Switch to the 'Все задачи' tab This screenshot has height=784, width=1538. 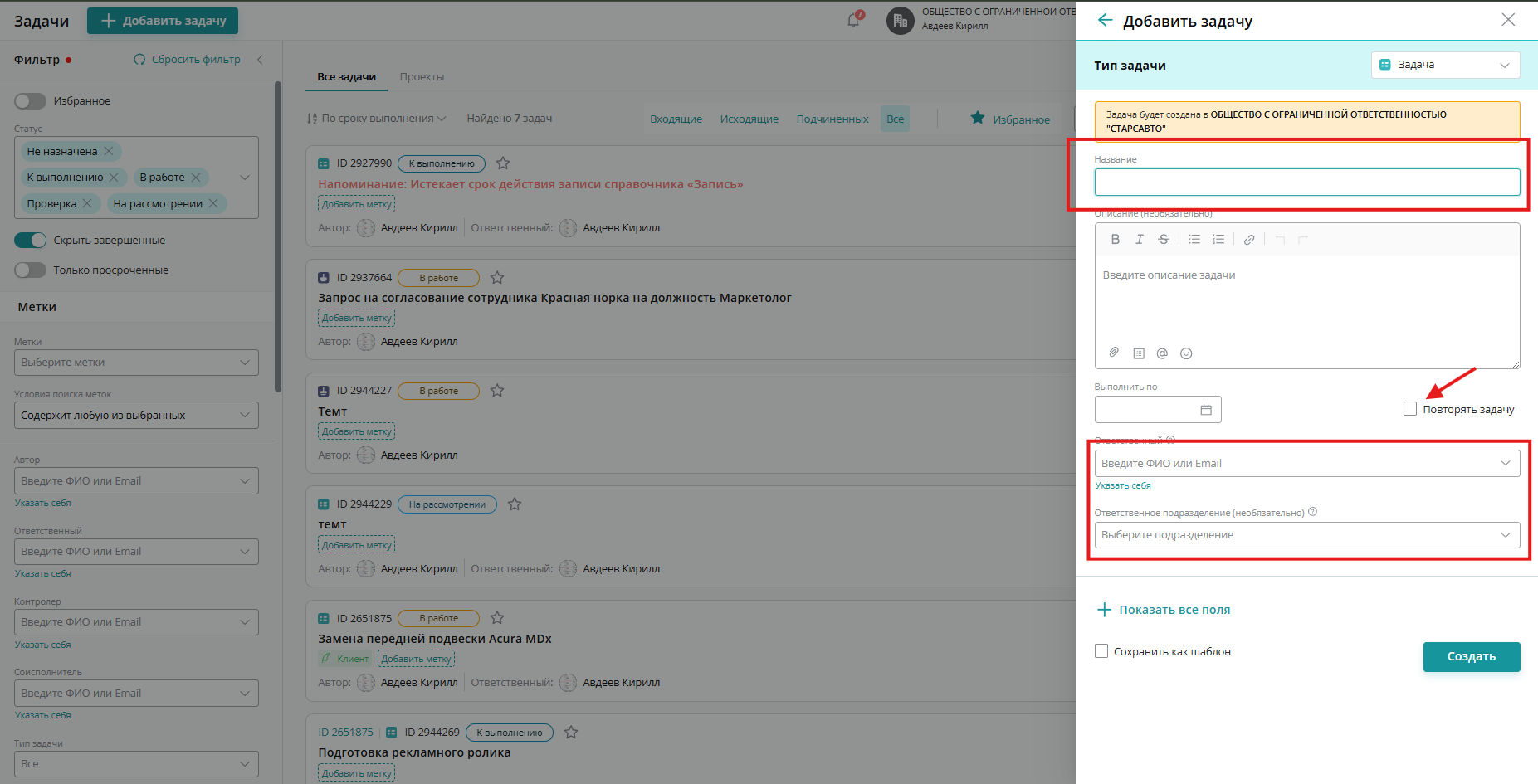click(x=346, y=77)
